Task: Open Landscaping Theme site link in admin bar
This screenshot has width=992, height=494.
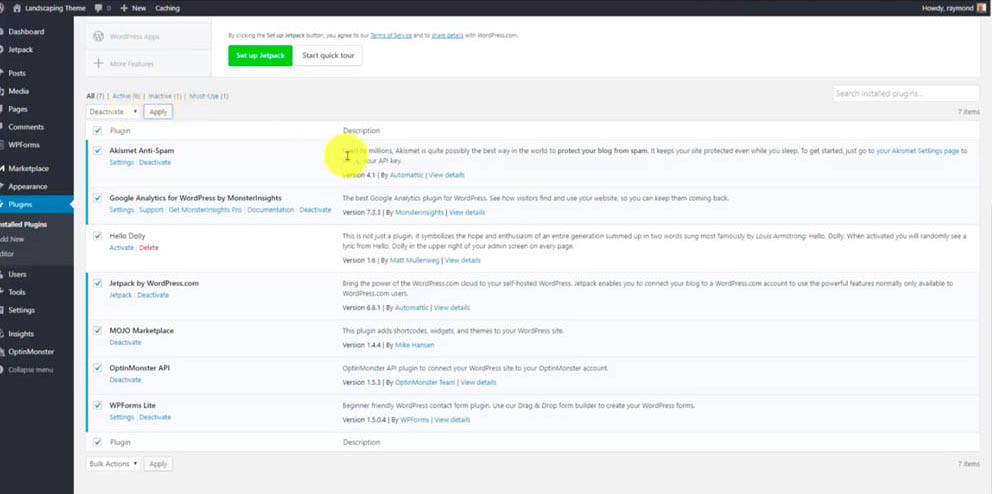Action: click(55, 8)
